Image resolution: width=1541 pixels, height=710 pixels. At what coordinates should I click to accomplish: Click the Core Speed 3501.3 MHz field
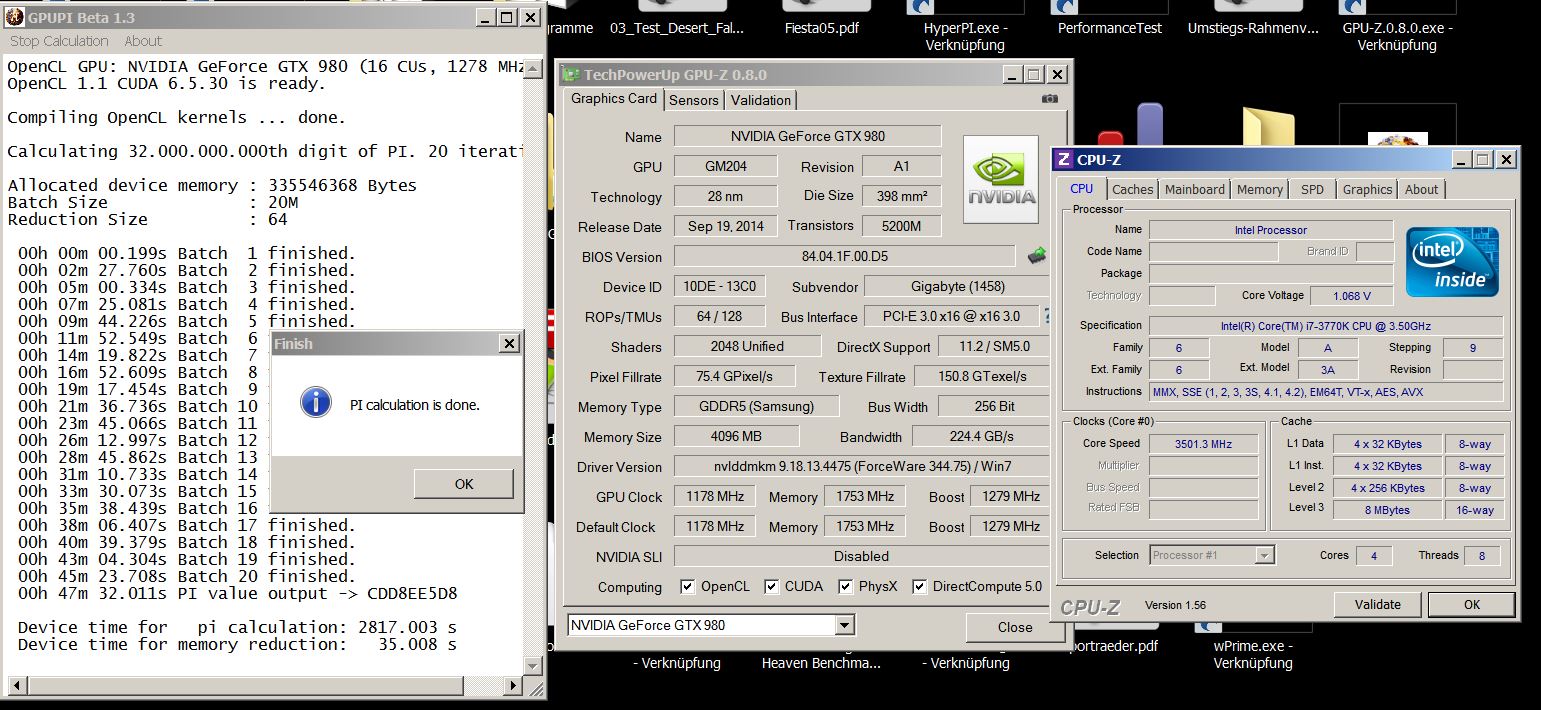point(1203,443)
